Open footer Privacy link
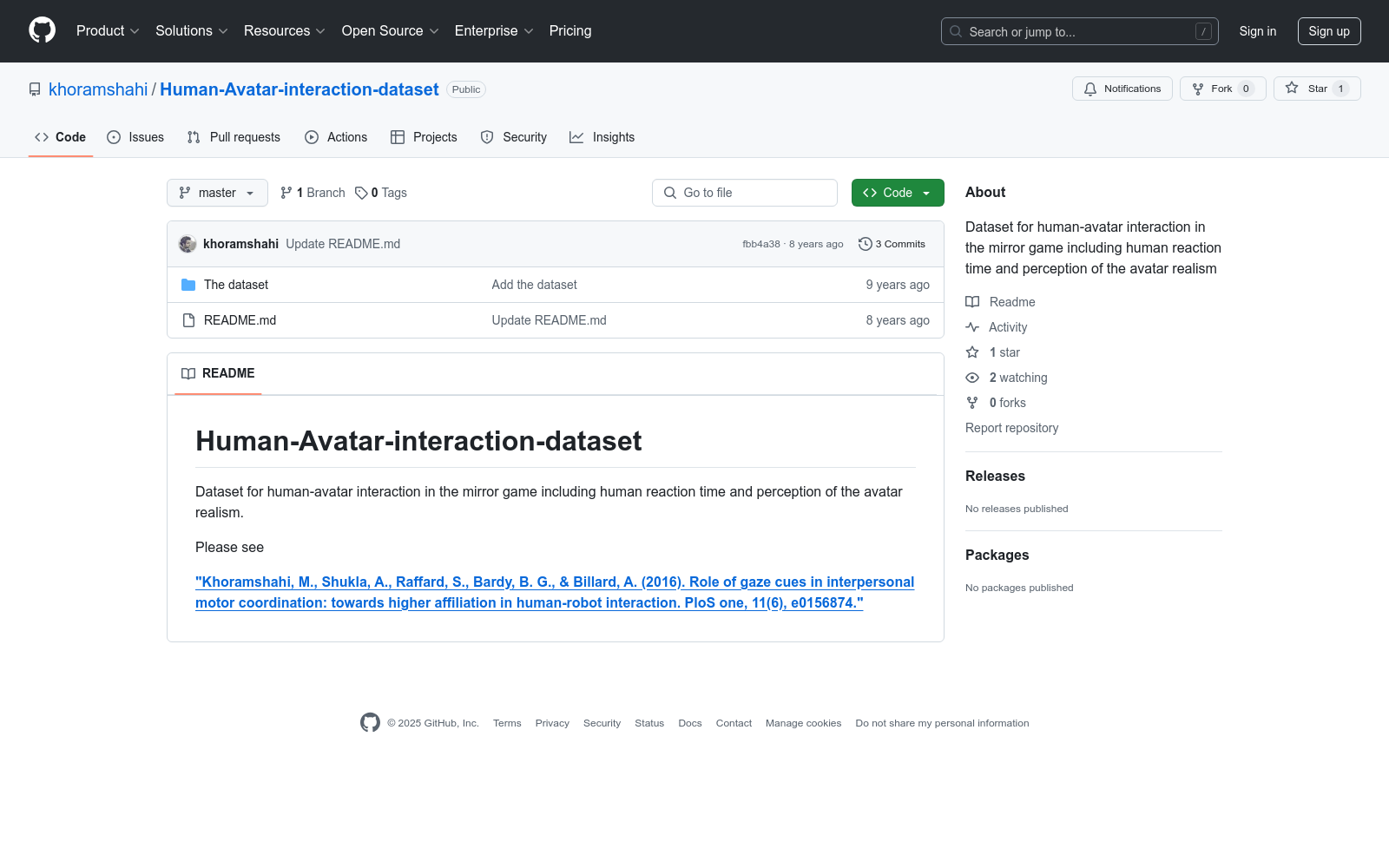 [552, 723]
